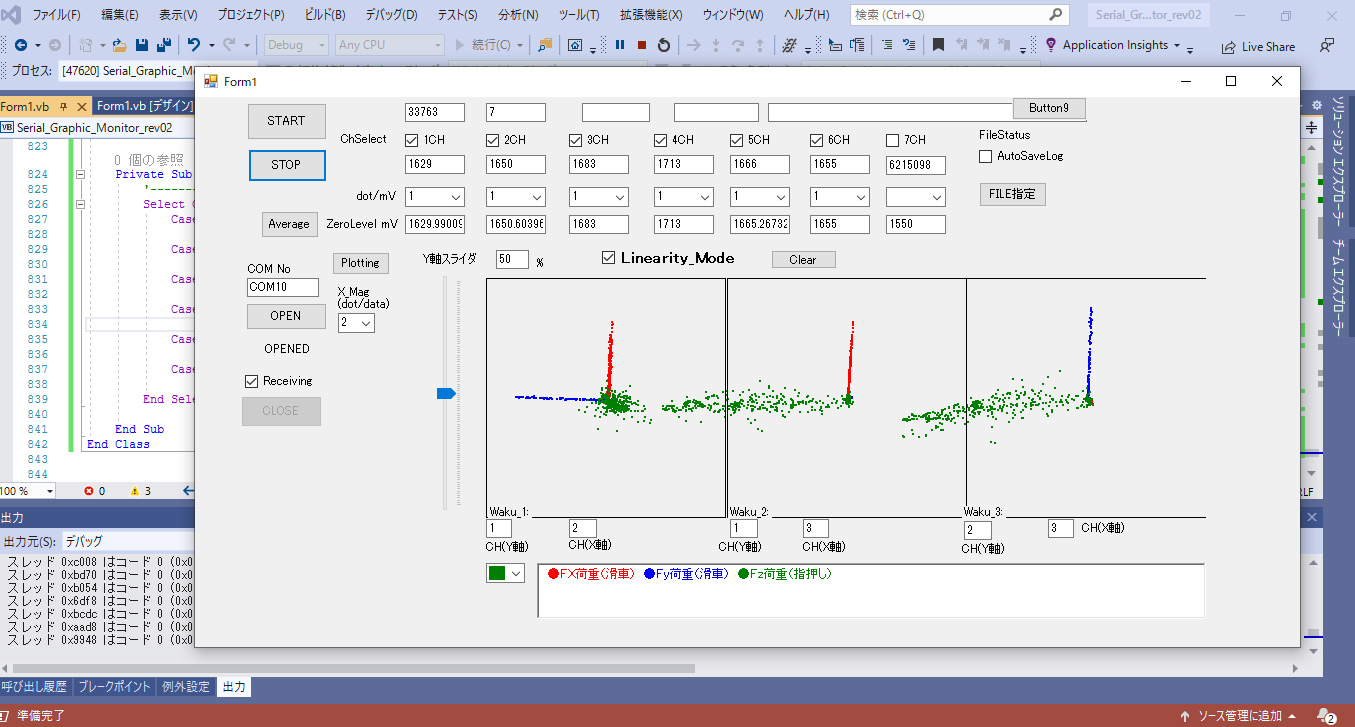This screenshot has width=1355, height=727.
Task: Click the Y軸スライダ vertical slider thumb
Action: coord(446,394)
